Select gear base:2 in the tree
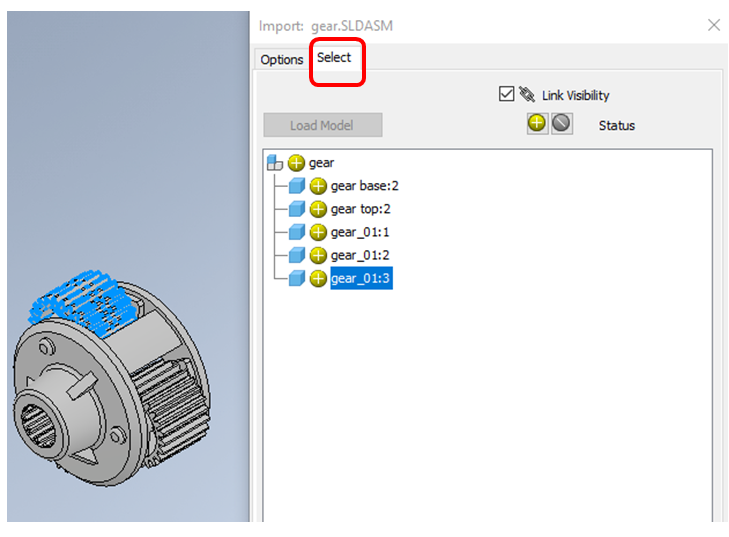 (x=364, y=186)
